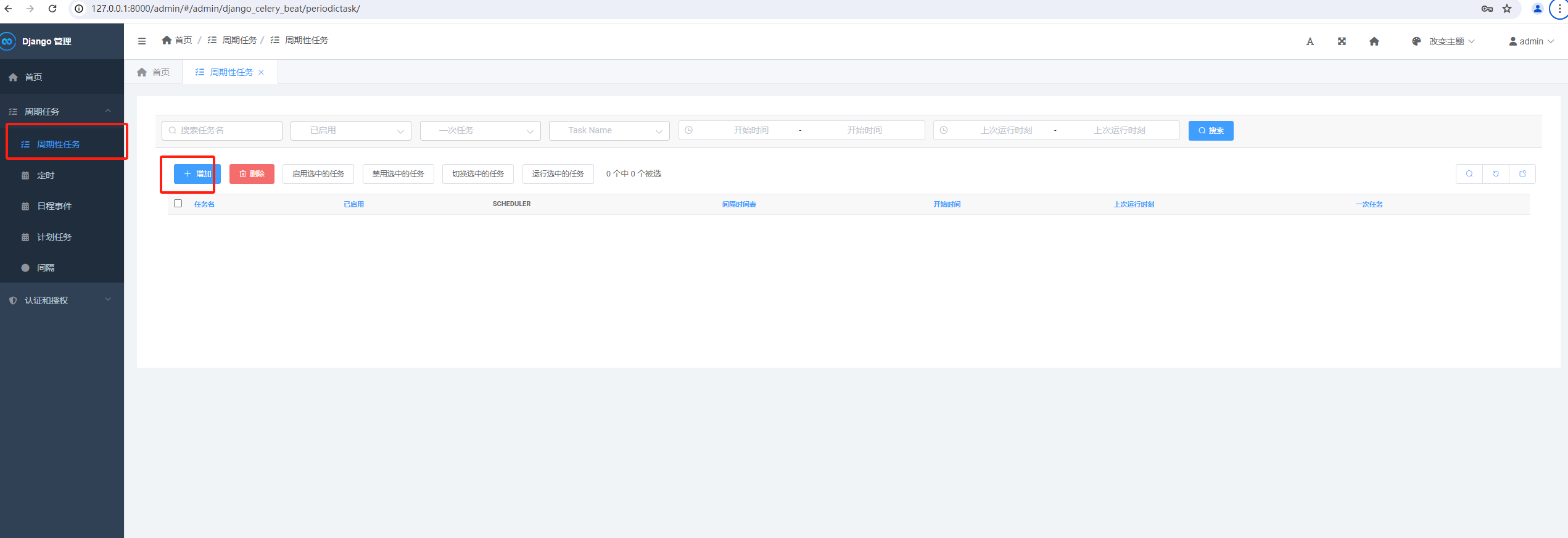Image resolution: width=1568 pixels, height=538 pixels.
Task: Click the second 上次运行时刻 date field
Action: coord(1120,130)
